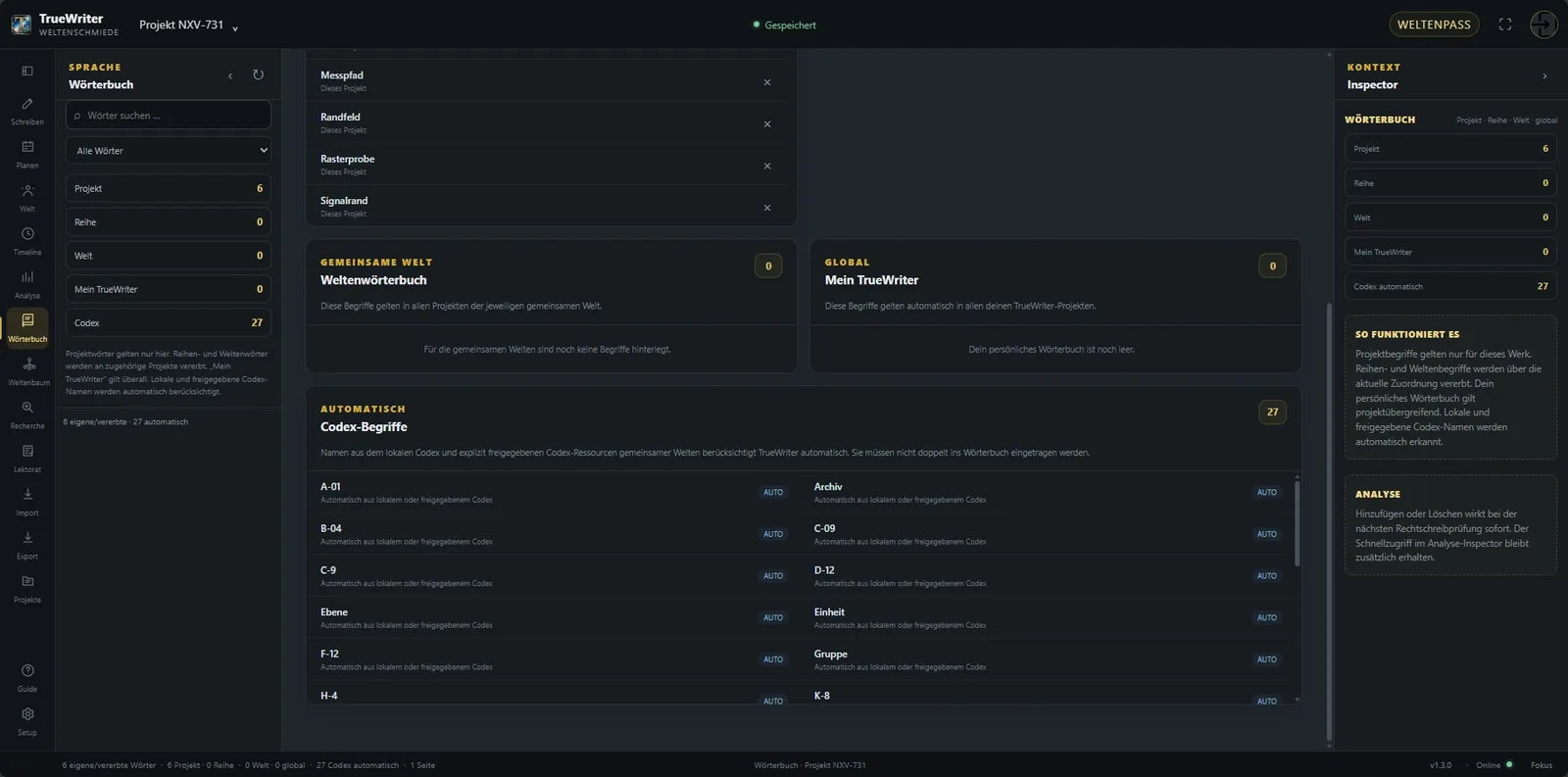Open the Alle Wörter filter dropdown
The height and width of the screenshot is (777, 1568).
click(169, 151)
